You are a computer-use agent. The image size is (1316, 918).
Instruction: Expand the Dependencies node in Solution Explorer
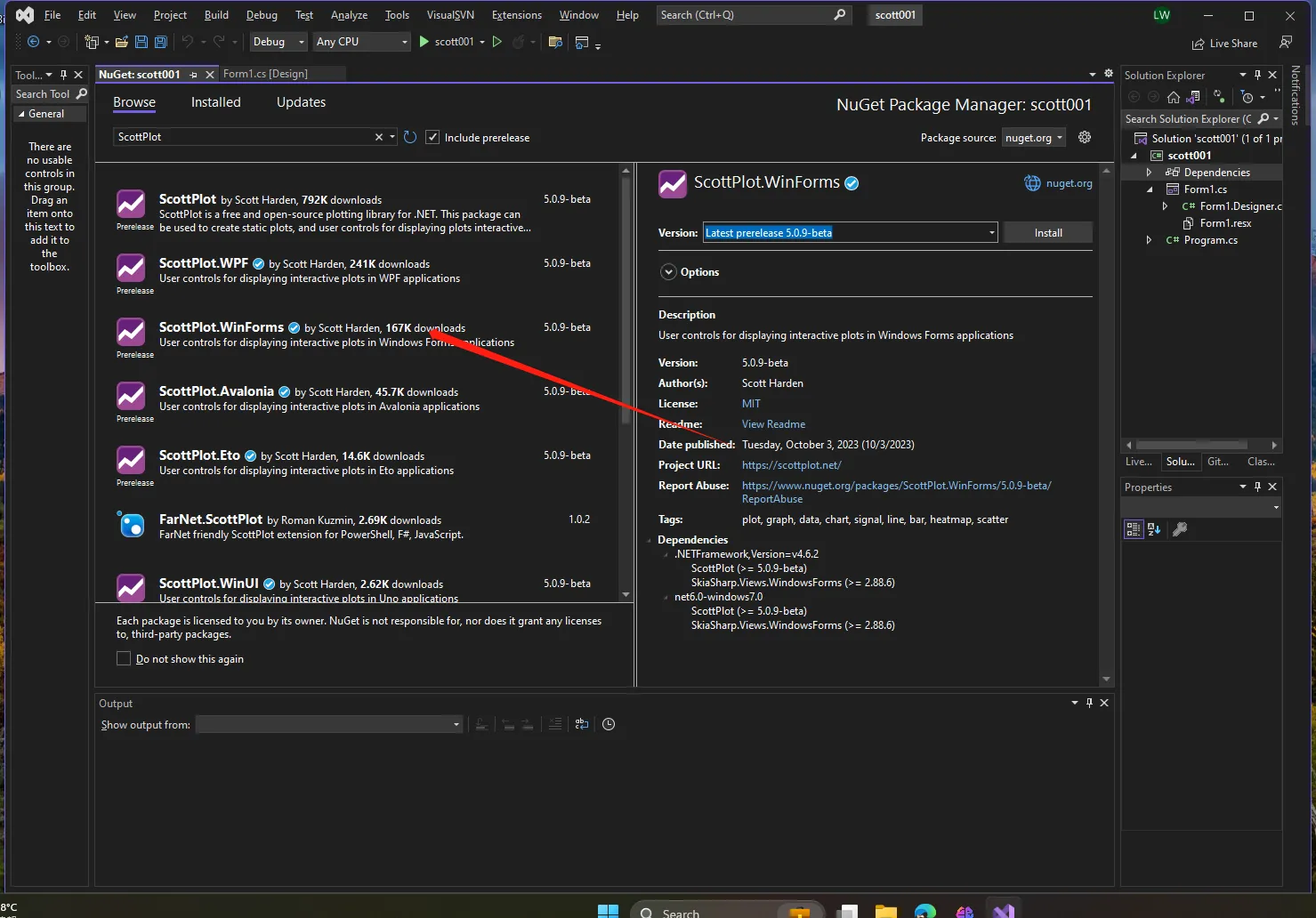click(x=1149, y=173)
